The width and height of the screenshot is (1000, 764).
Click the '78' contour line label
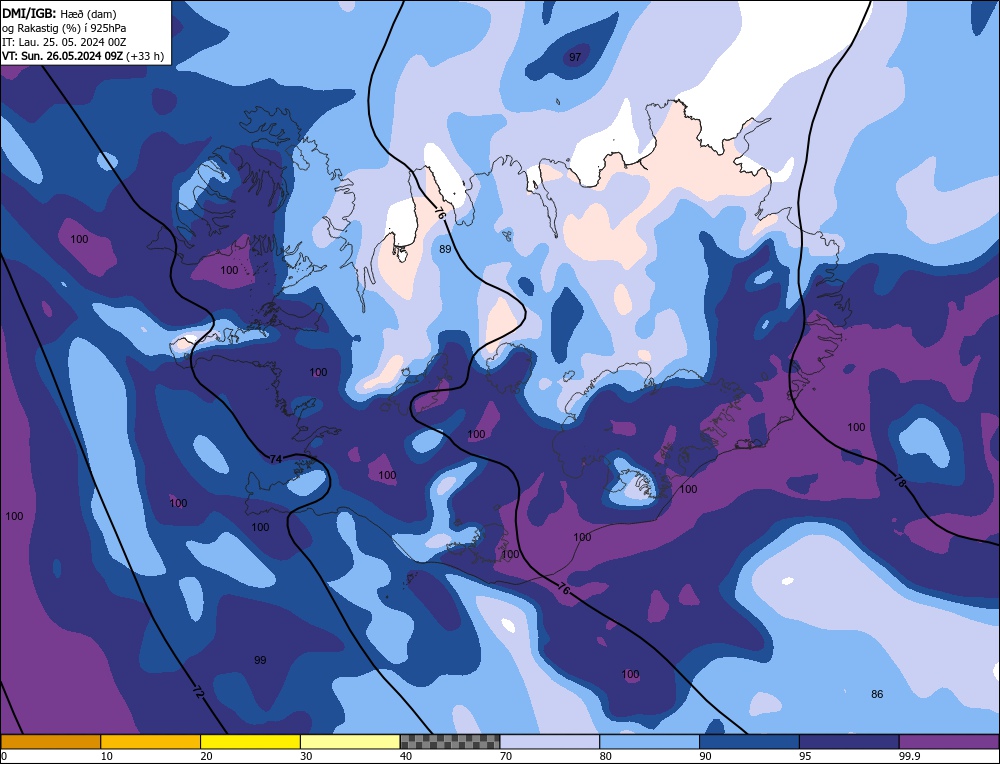pyautogui.click(x=899, y=482)
